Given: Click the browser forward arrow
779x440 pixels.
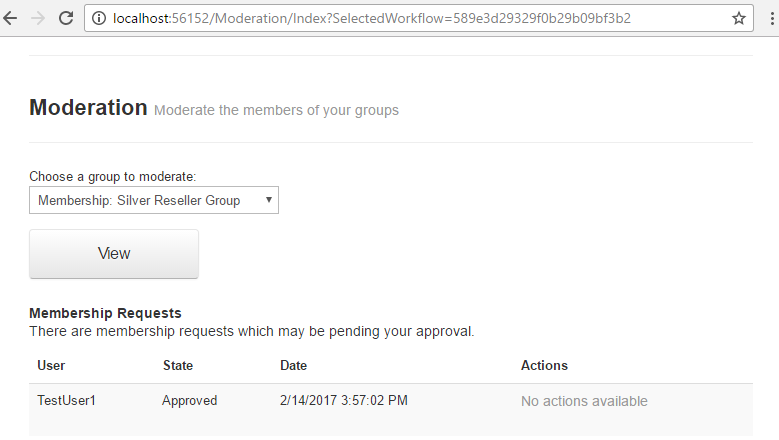Looking at the screenshot, I should pyautogui.click(x=38, y=18).
